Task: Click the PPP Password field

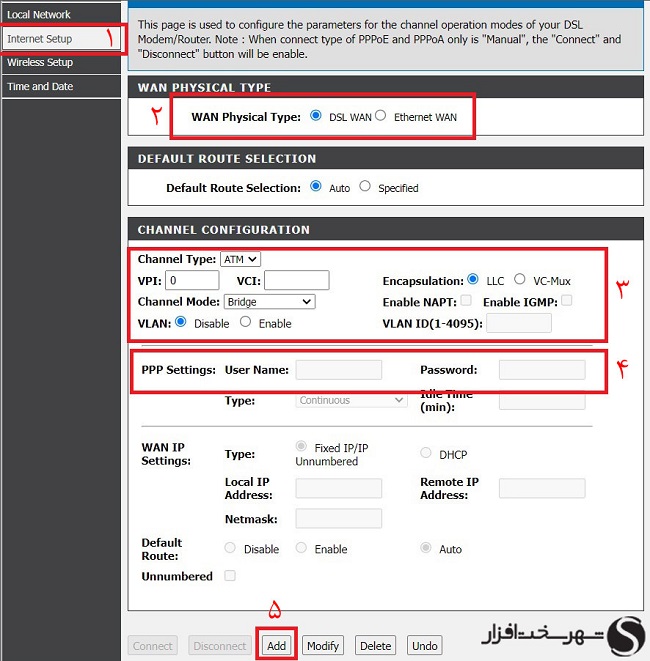Action: (x=541, y=370)
